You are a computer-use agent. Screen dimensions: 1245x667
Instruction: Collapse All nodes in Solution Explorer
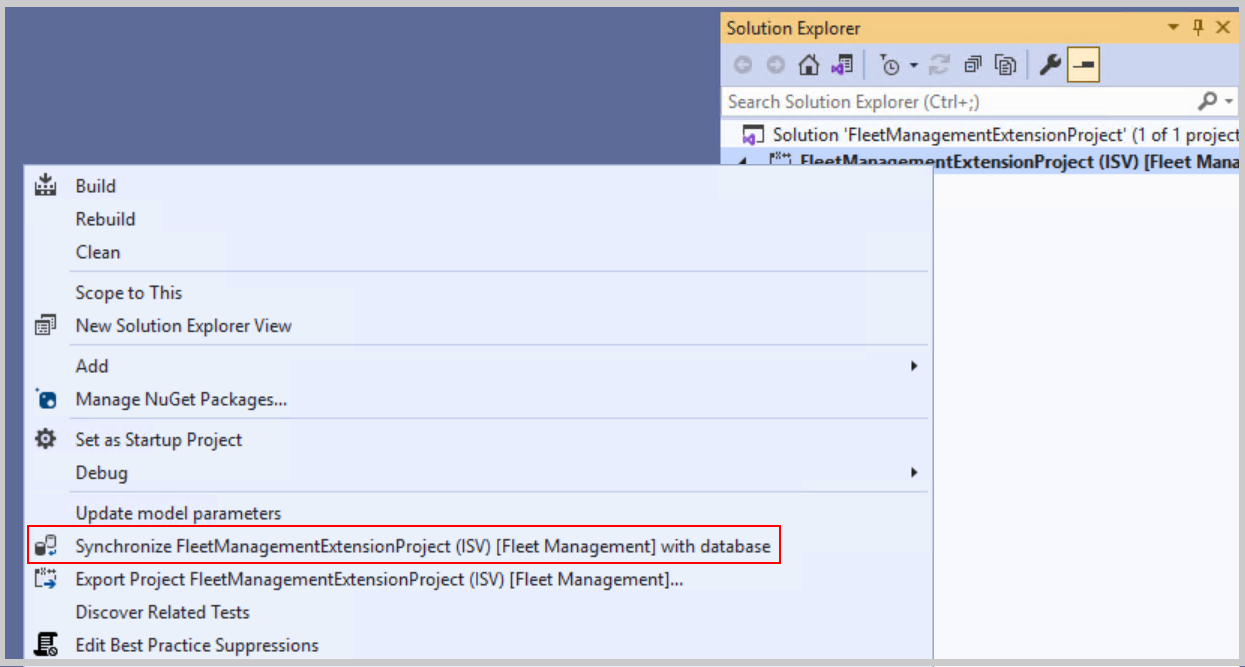(x=973, y=65)
